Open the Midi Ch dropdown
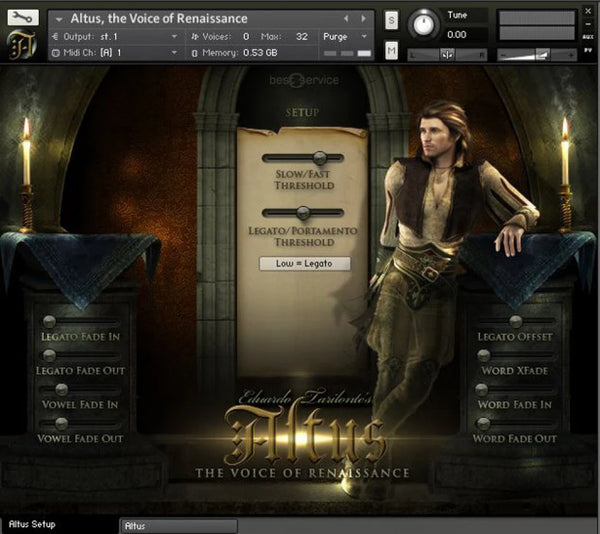Screen dimensions: 600x534 [x=174, y=52]
